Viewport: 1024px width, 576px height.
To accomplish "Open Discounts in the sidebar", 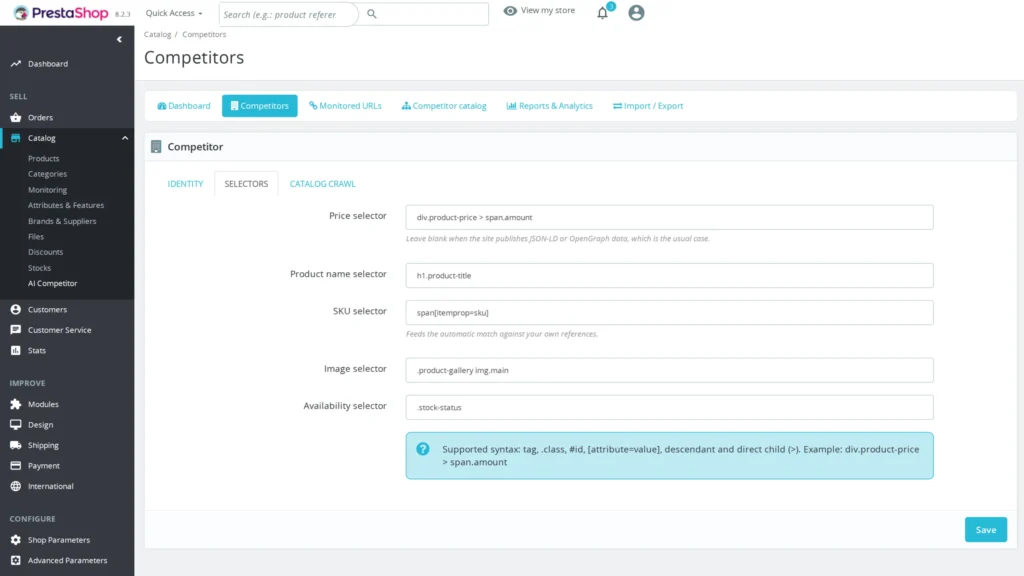I will [46, 252].
